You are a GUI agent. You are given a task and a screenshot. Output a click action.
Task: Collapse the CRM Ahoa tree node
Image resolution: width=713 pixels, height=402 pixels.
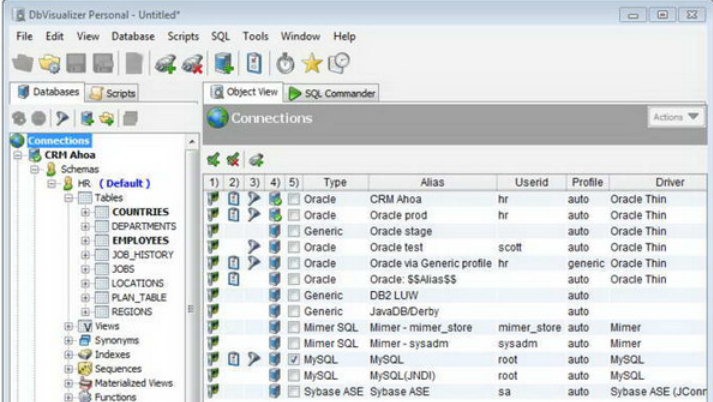tap(18, 155)
